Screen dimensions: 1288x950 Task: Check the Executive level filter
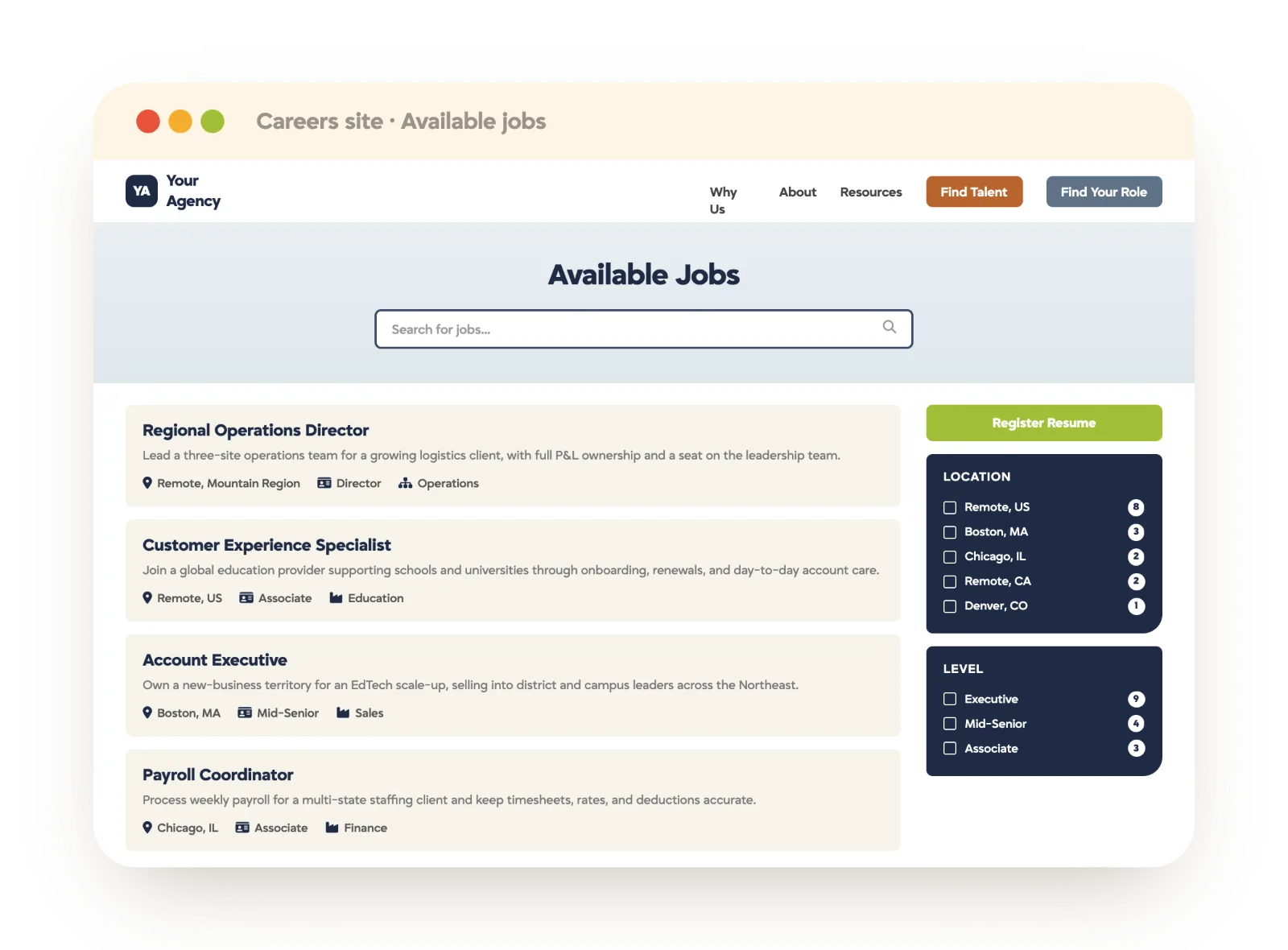[x=950, y=699]
